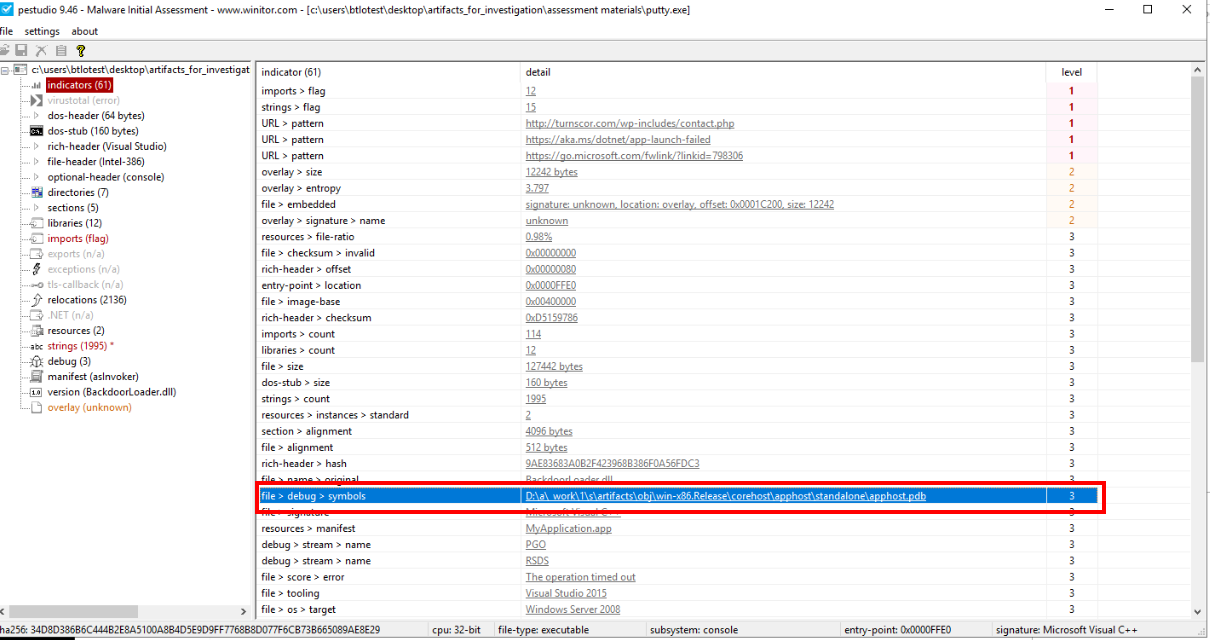
Task: Expand the file-header tree arrow
Action: click(x=37, y=162)
